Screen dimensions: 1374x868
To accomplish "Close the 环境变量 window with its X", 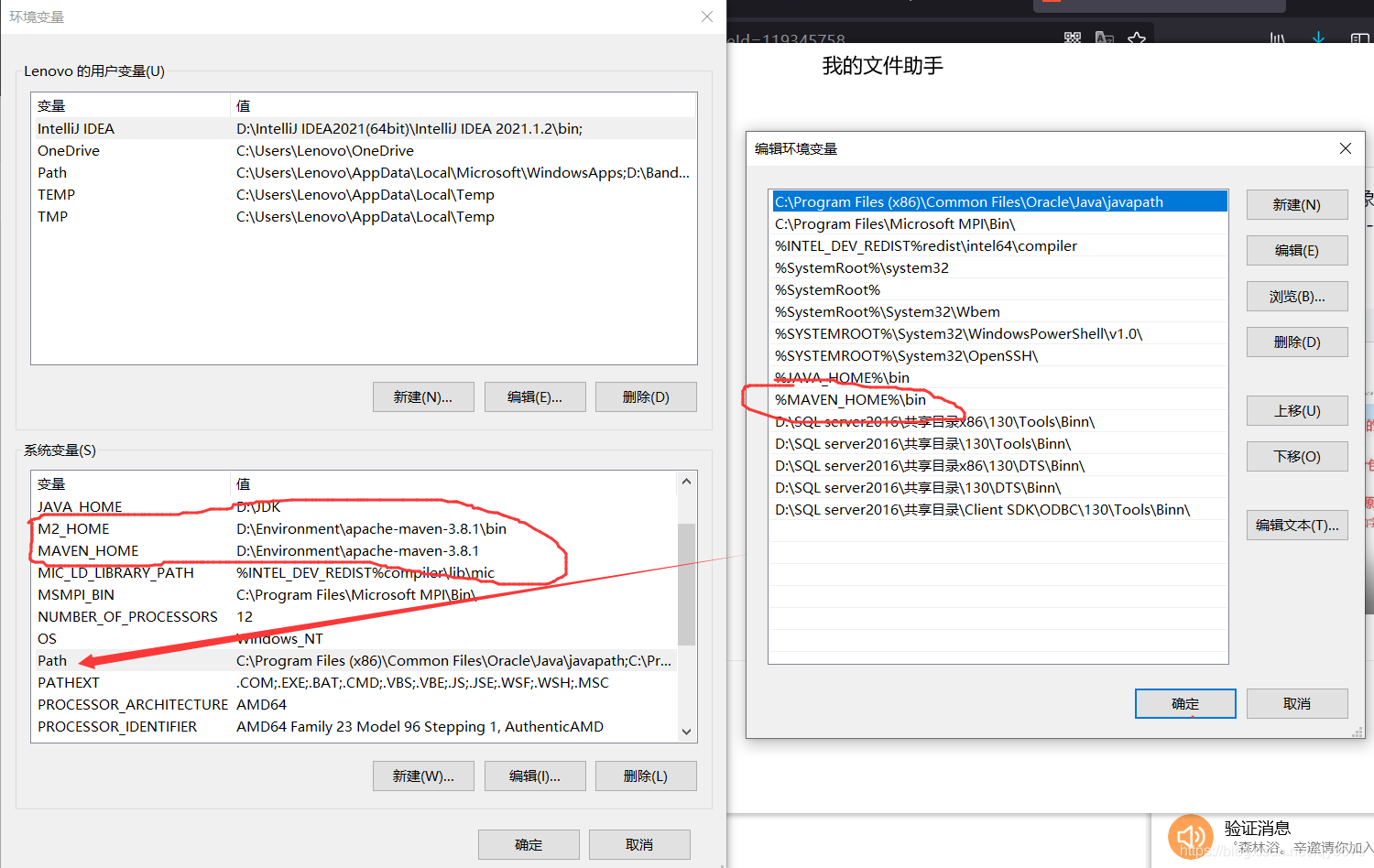I will [x=707, y=16].
